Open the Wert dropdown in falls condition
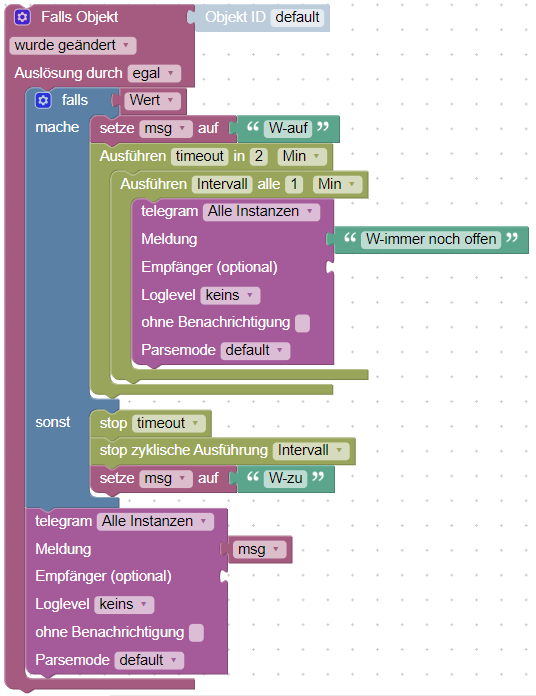 (153, 100)
